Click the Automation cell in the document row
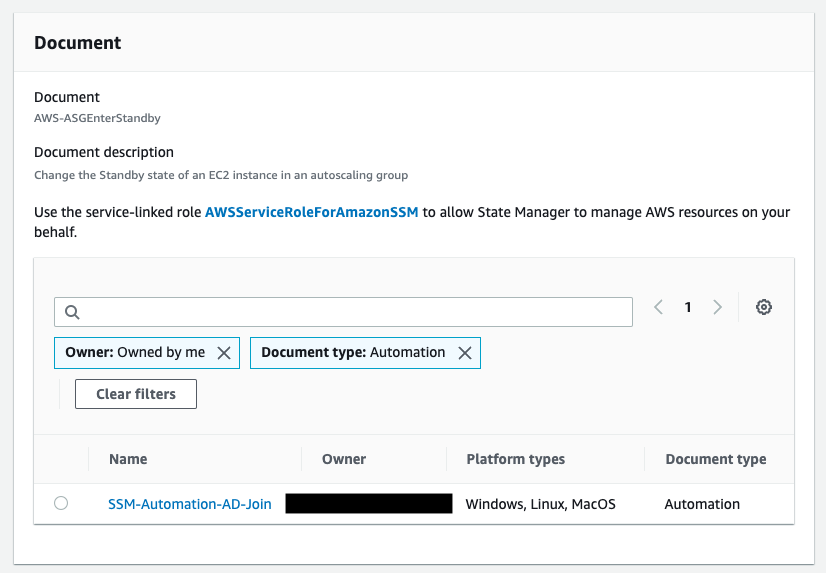826x573 pixels. 702,504
